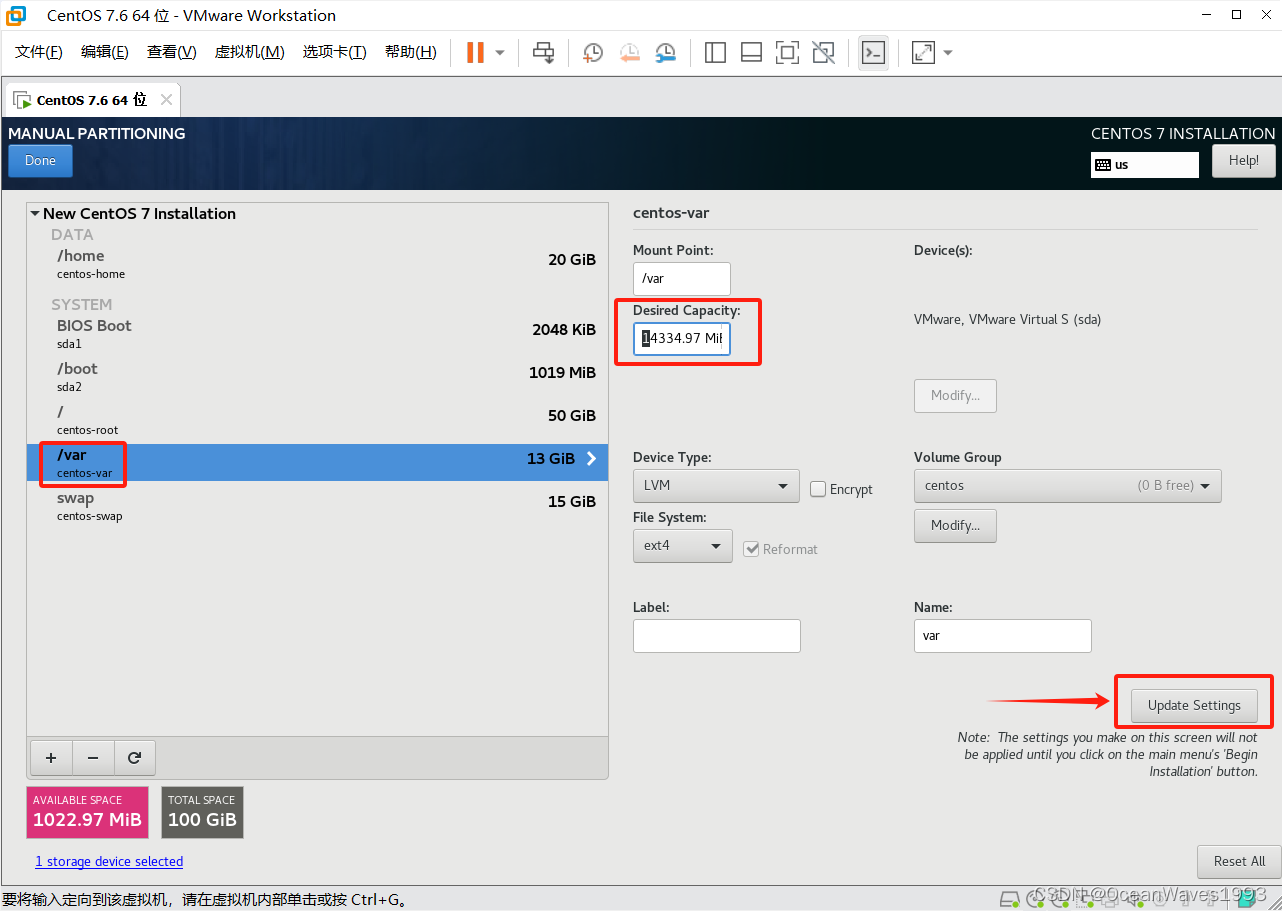Image resolution: width=1282 pixels, height=911 pixels.
Task: Open the 文件(F) menu
Action: click(39, 52)
